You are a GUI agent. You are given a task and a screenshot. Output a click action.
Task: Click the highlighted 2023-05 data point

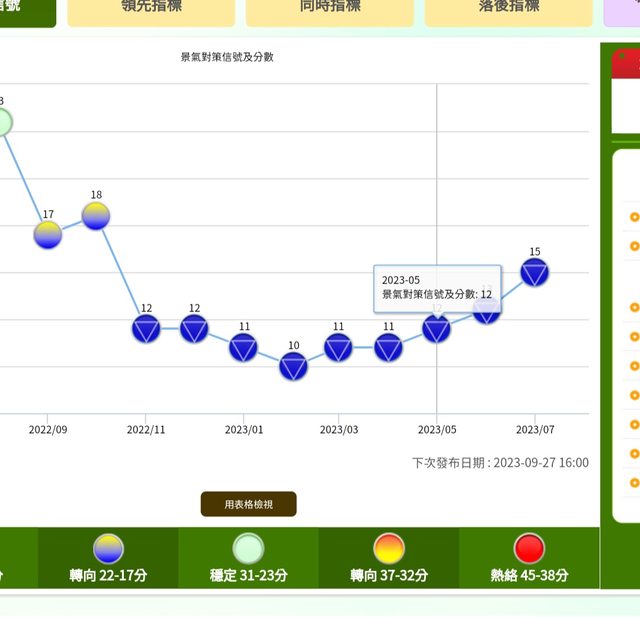436,329
